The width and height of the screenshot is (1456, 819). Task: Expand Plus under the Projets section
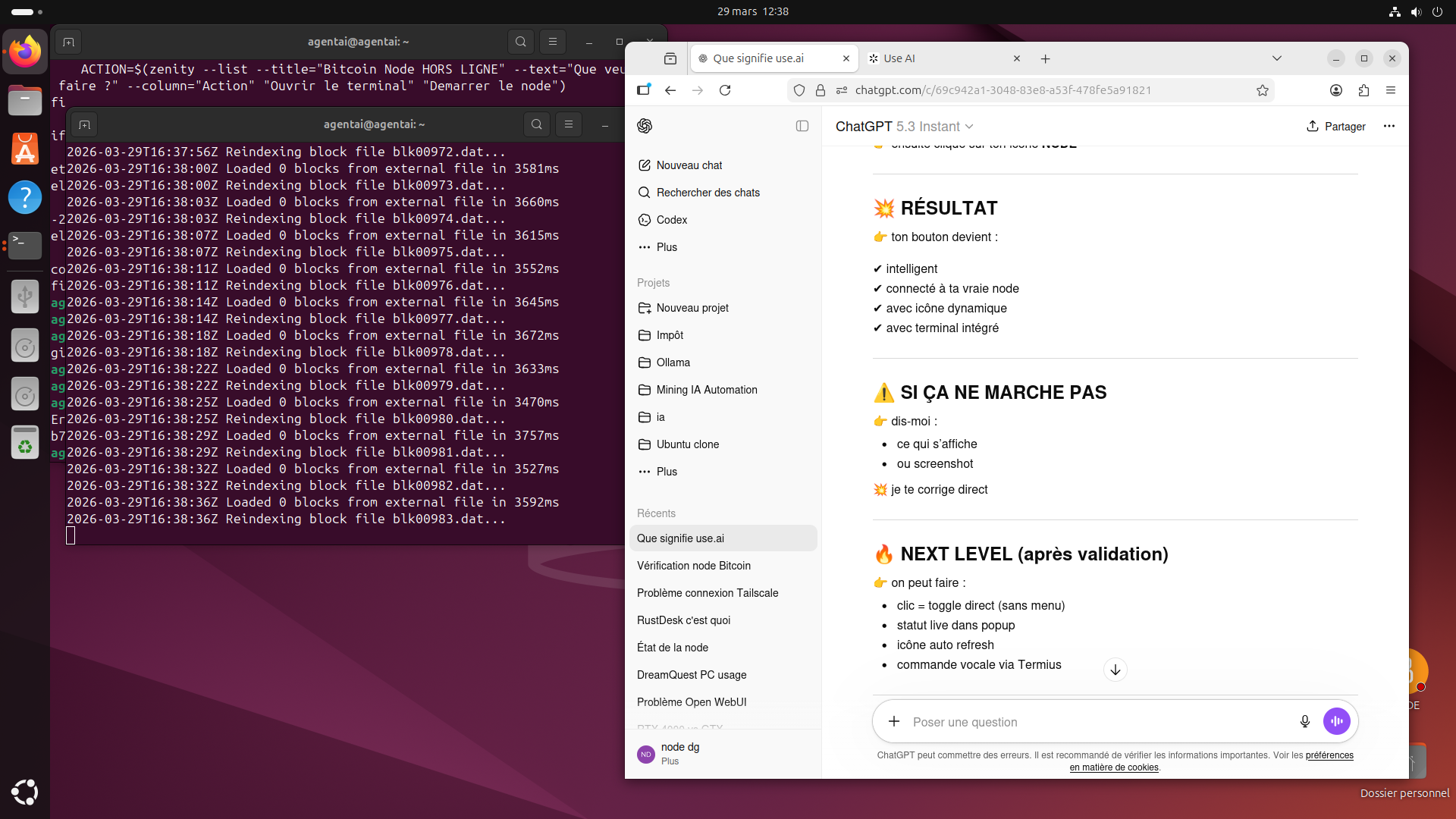pos(667,472)
